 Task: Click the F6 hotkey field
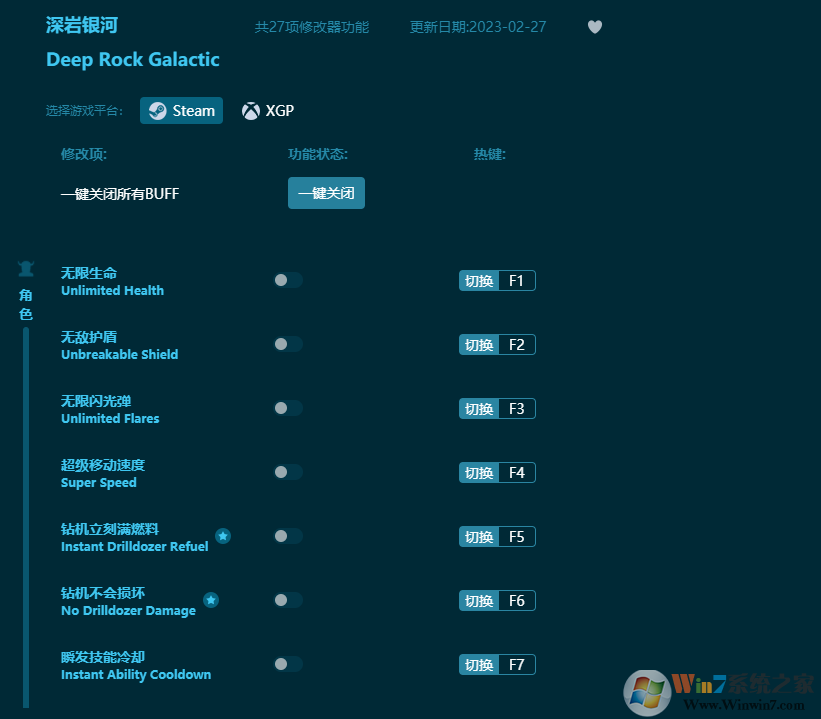click(x=517, y=601)
